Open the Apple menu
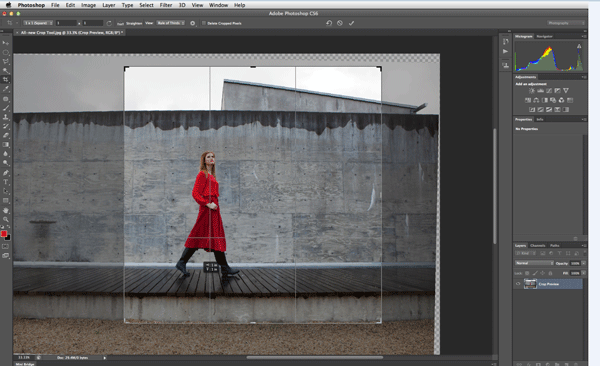 click(x=8, y=5)
